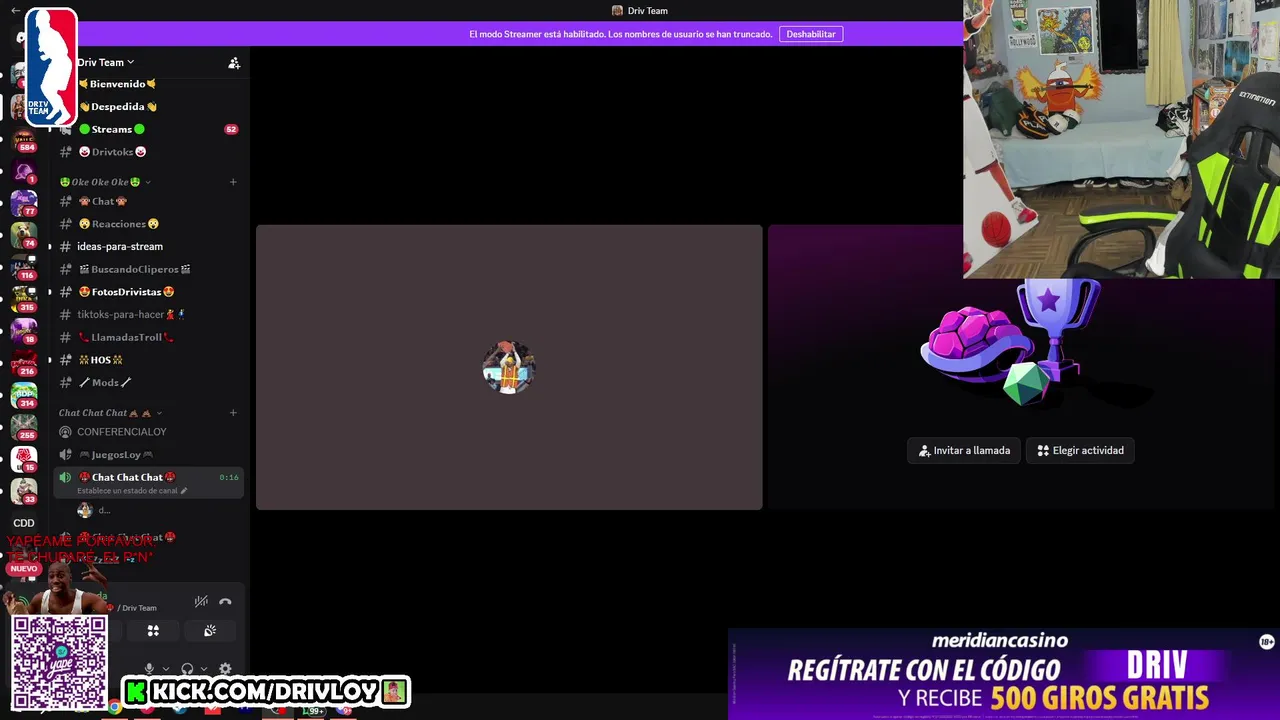Open the server with the 77 badge
The height and width of the screenshot is (720, 1280).
tap(24, 203)
